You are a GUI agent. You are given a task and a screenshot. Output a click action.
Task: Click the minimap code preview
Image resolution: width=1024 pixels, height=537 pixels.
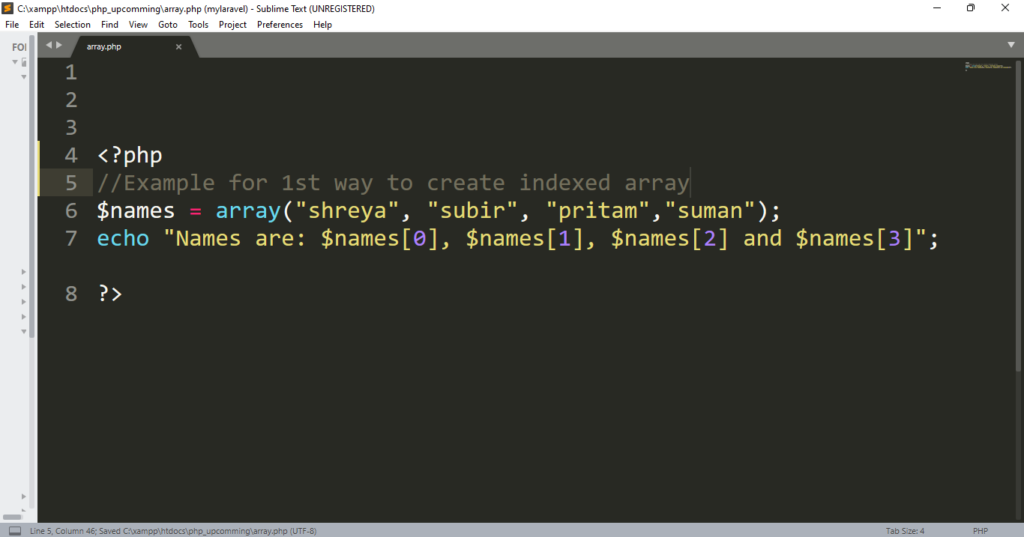pyautogui.click(x=983, y=67)
